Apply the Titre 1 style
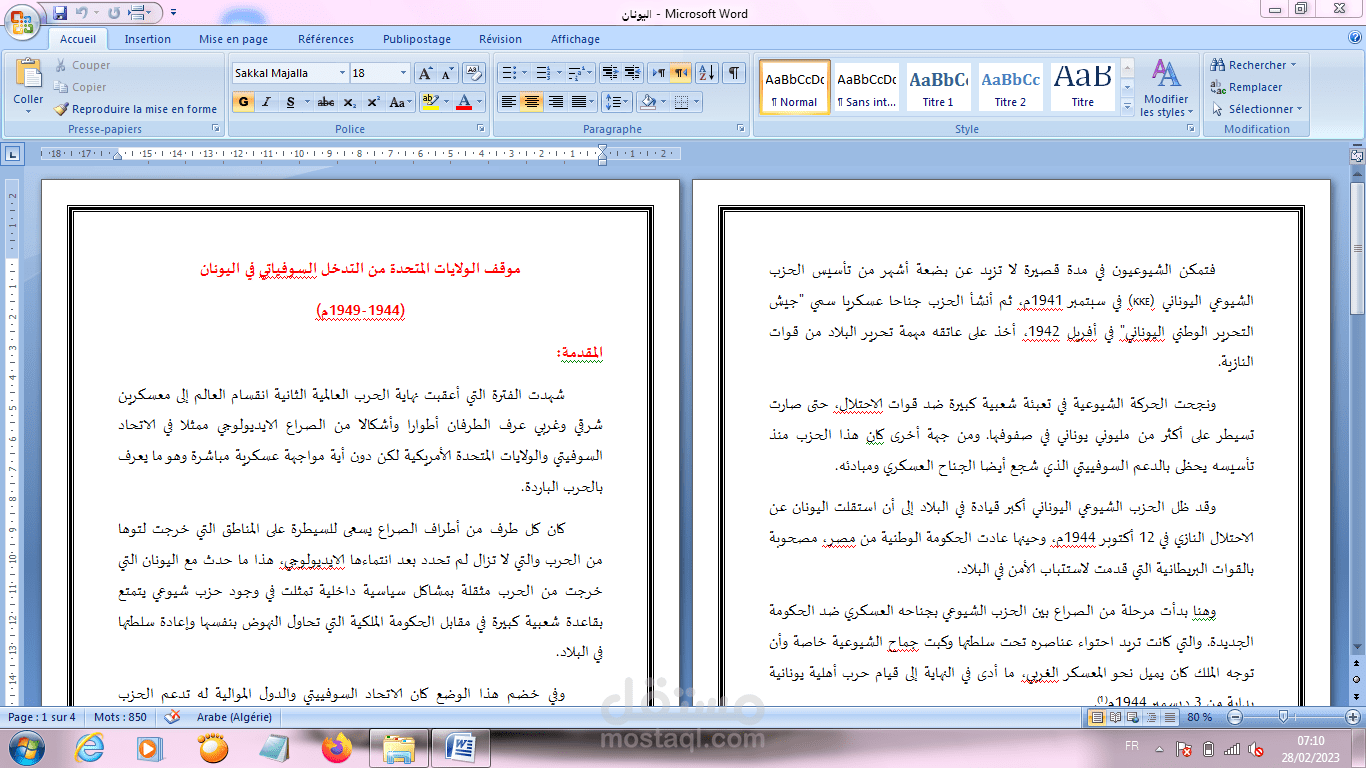The width and height of the screenshot is (1366, 768). click(938, 87)
